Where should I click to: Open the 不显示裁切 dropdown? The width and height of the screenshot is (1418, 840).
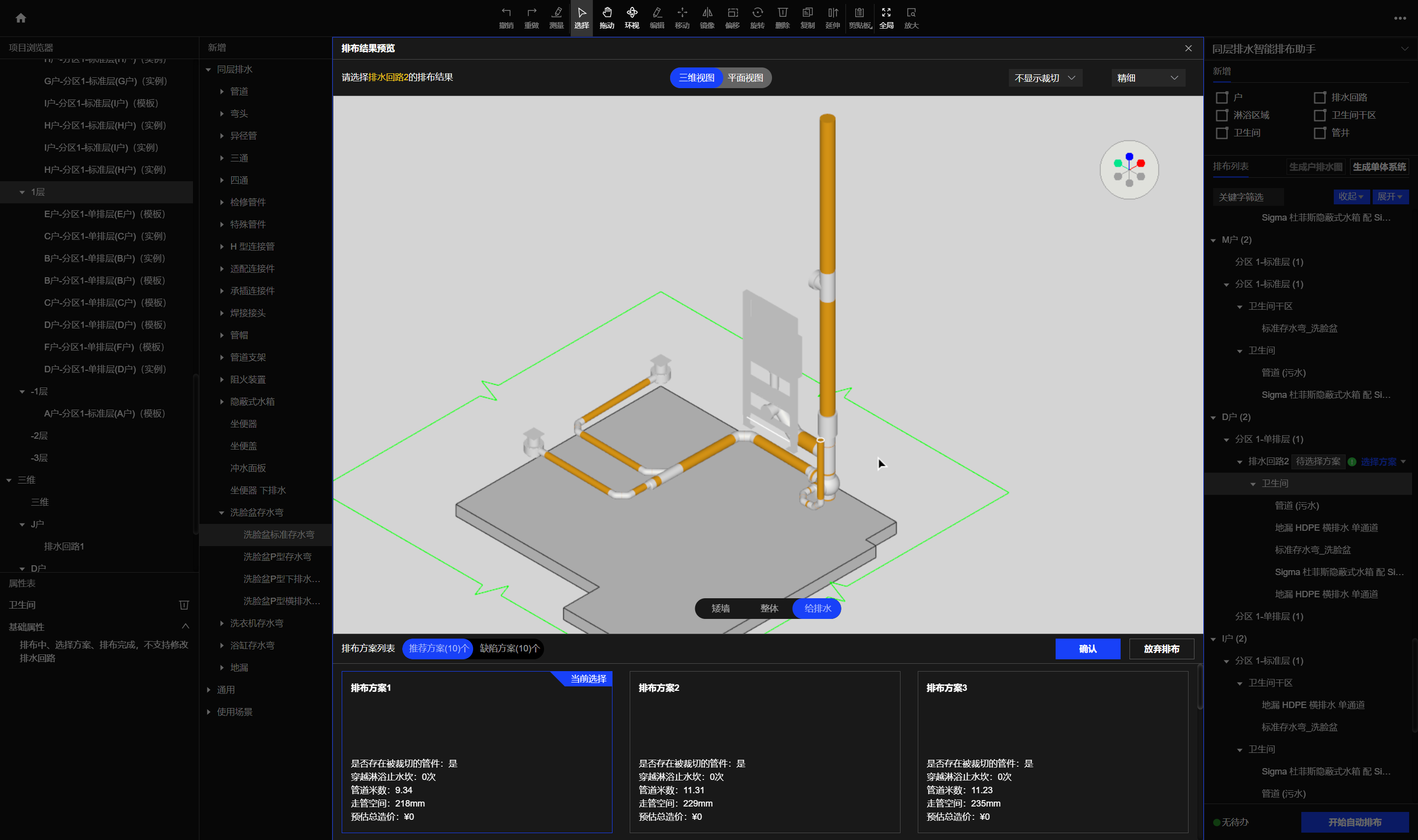(1045, 78)
